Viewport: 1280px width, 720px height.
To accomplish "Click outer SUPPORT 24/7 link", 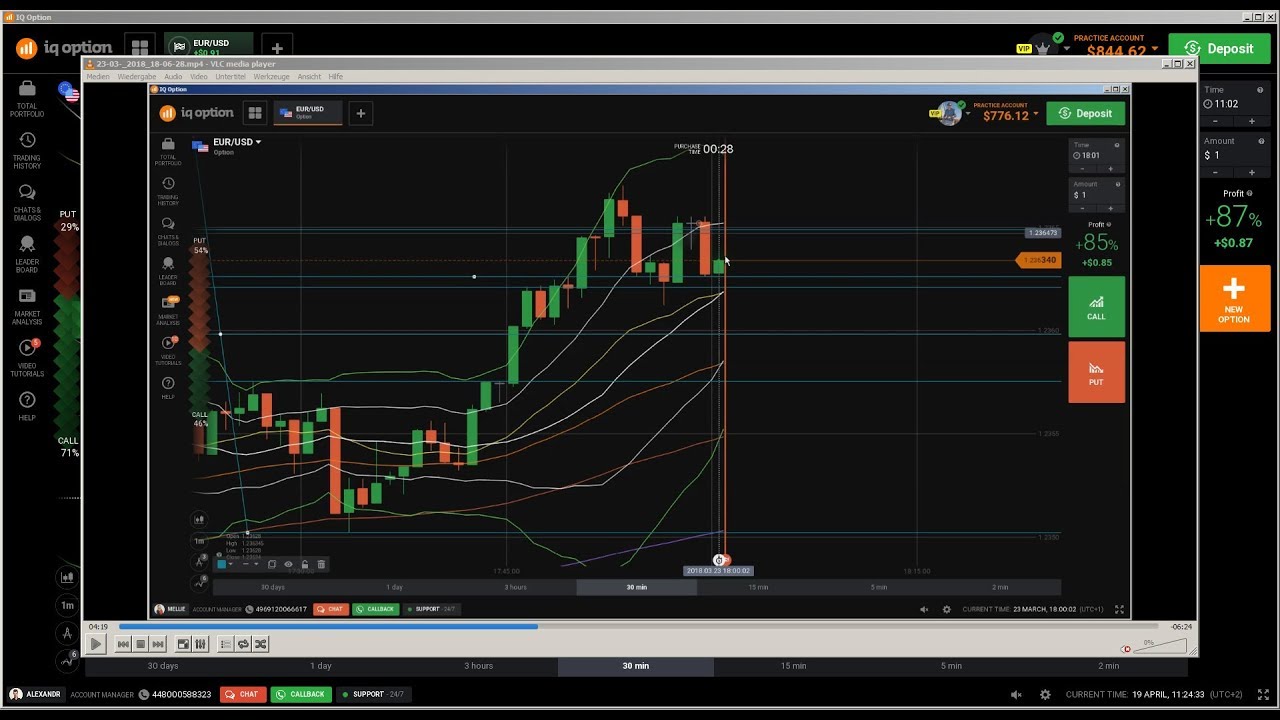I will [373, 694].
